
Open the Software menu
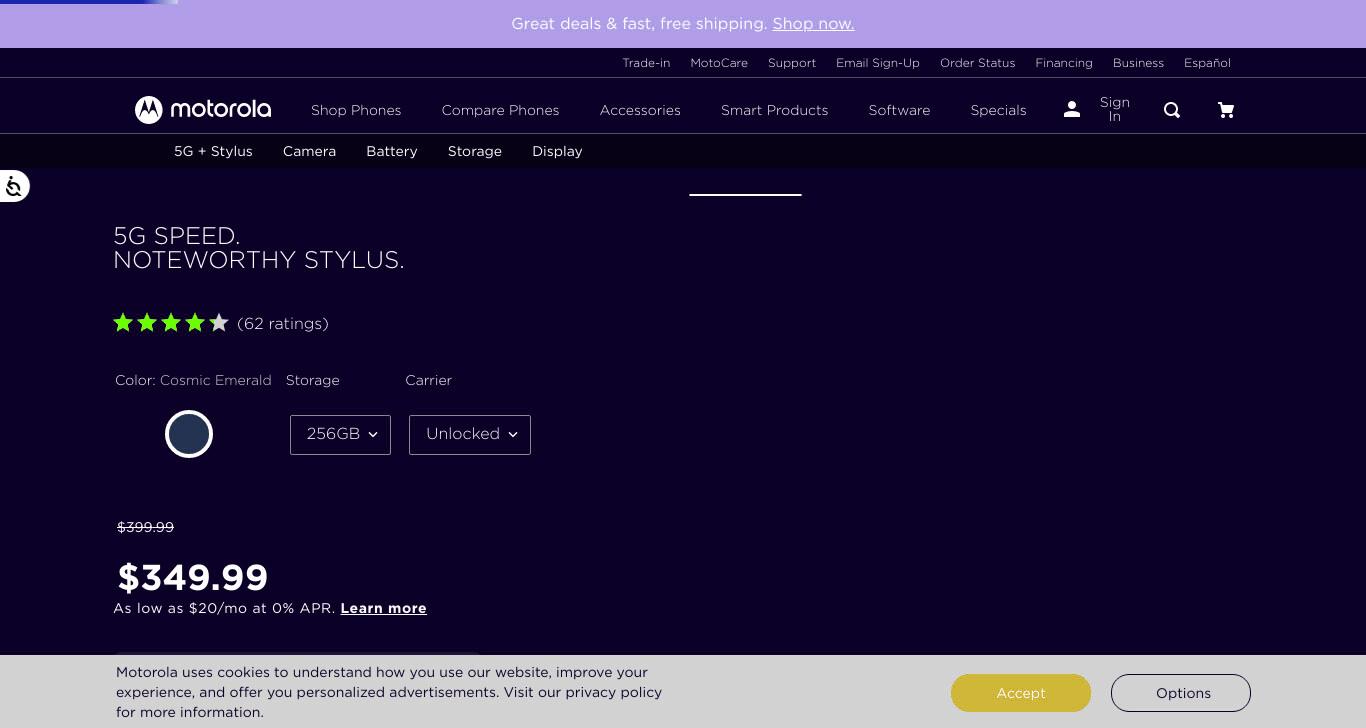[x=900, y=110]
